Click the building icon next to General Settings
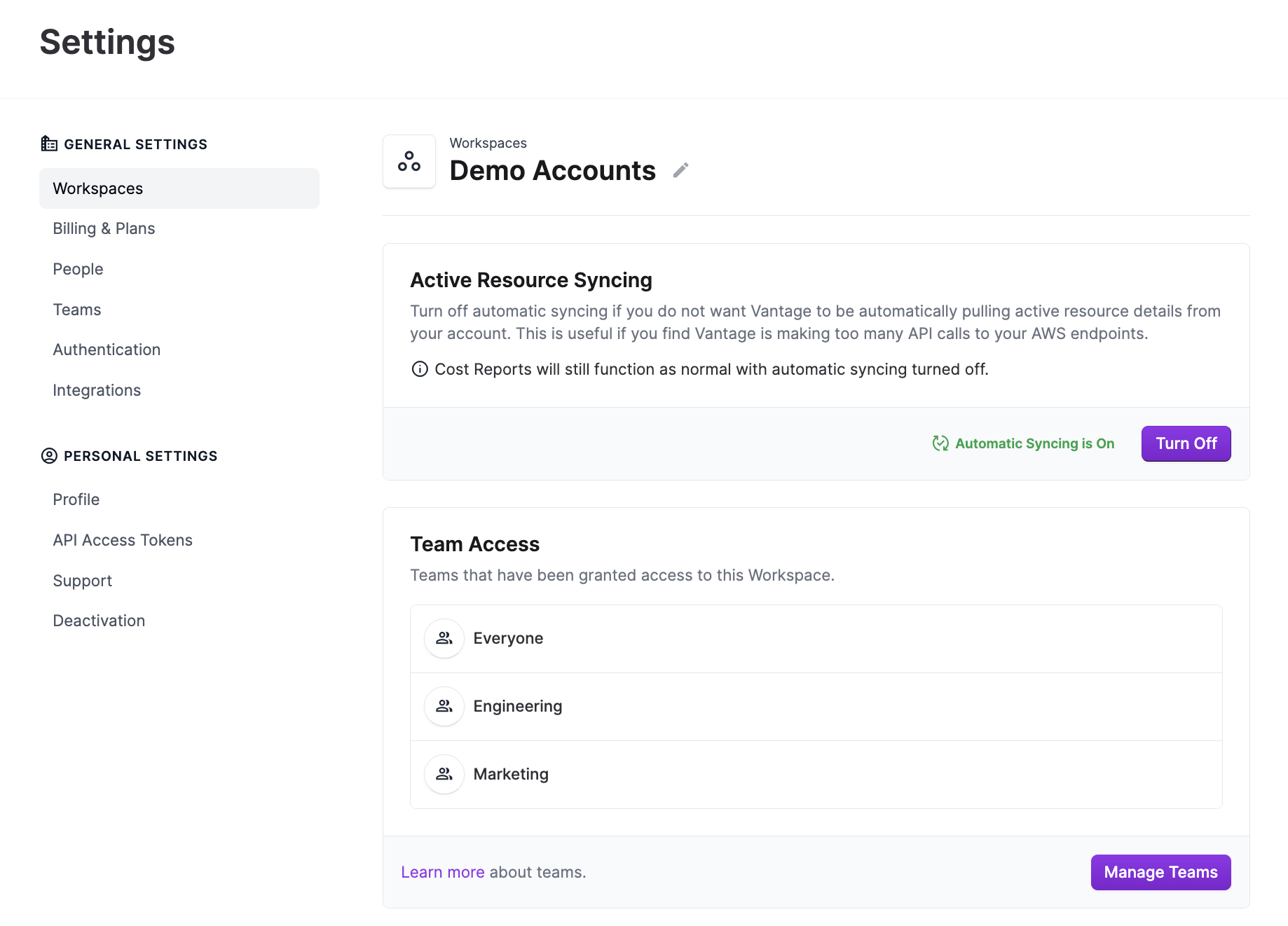The width and height of the screenshot is (1288, 926). click(x=48, y=143)
